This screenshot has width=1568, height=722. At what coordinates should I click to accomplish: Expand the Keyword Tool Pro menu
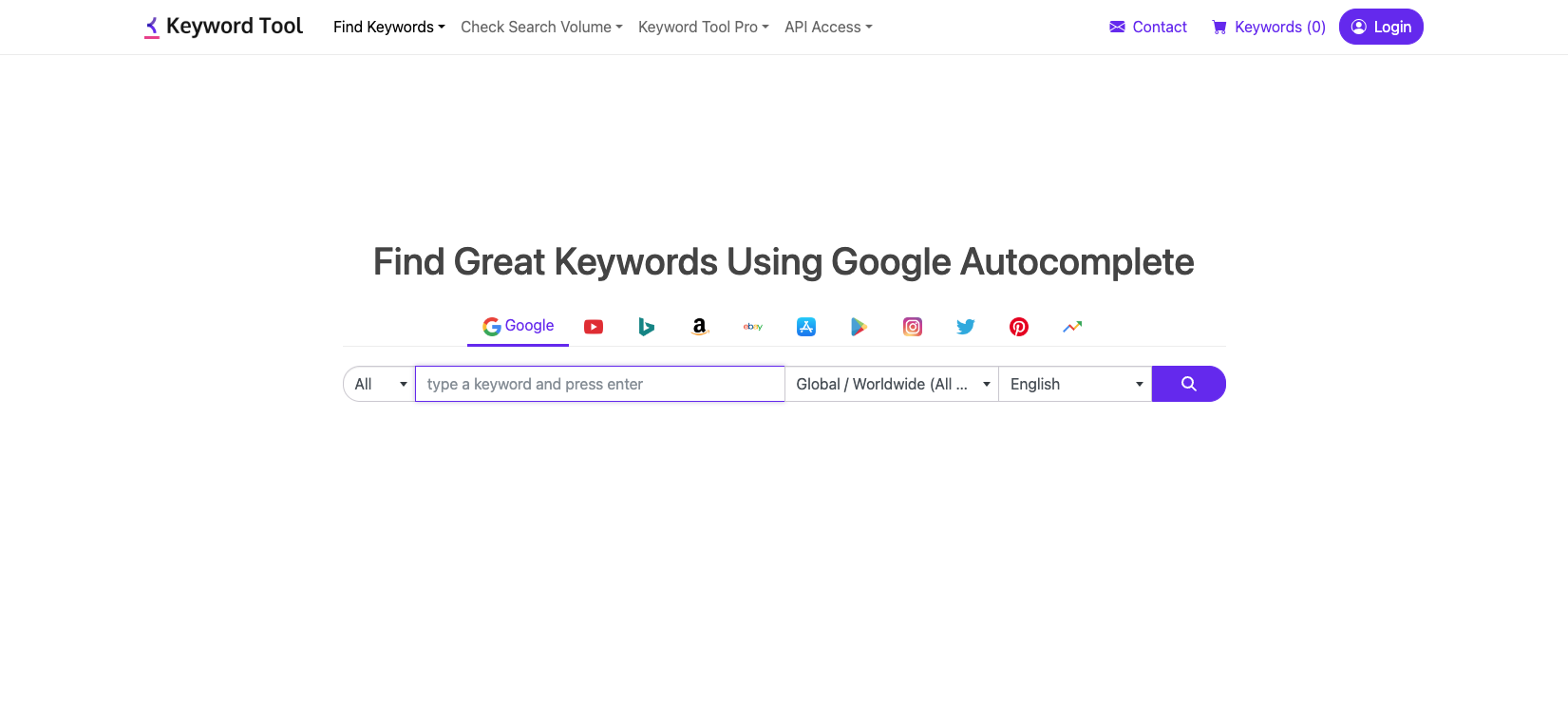click(x=704, y=27)
